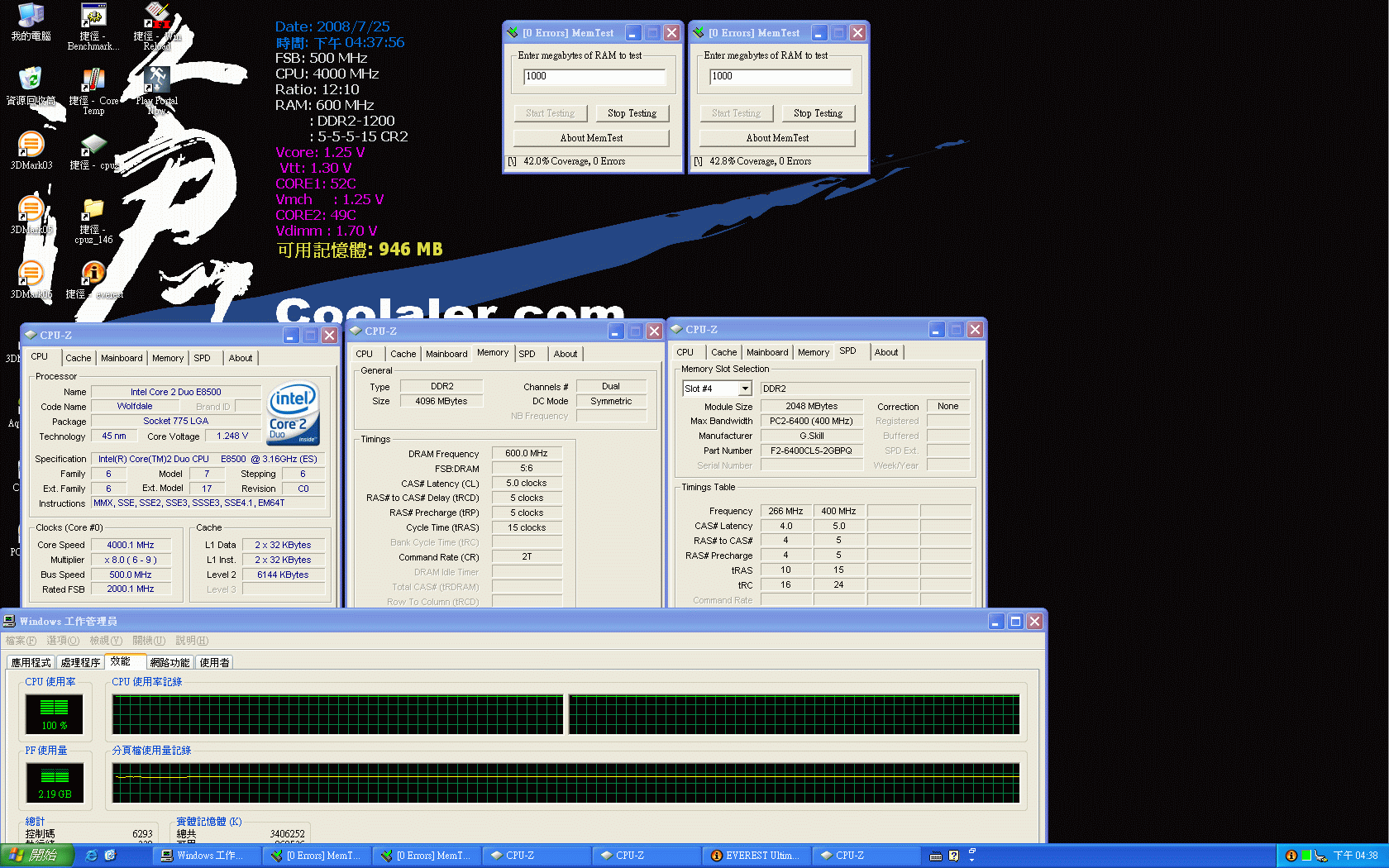Click About MemTest in second MemTest window

(777, 138)
